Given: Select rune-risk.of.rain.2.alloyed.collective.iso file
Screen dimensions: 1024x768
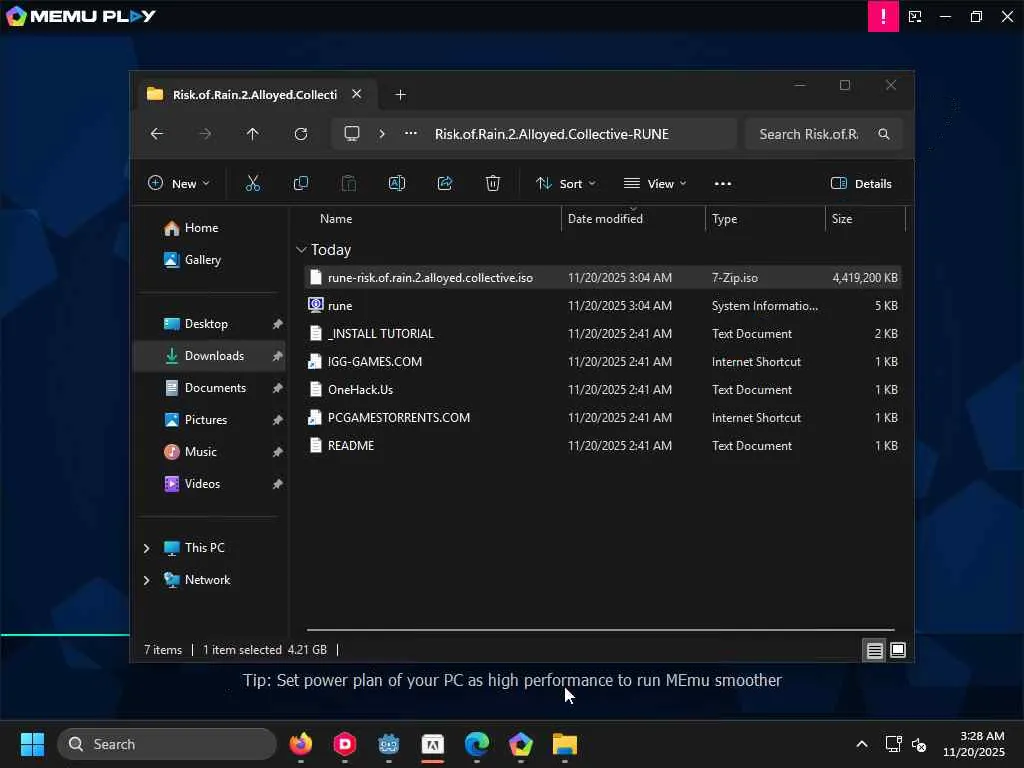Looking at the screenshot, I should click(x=602, y=278).
